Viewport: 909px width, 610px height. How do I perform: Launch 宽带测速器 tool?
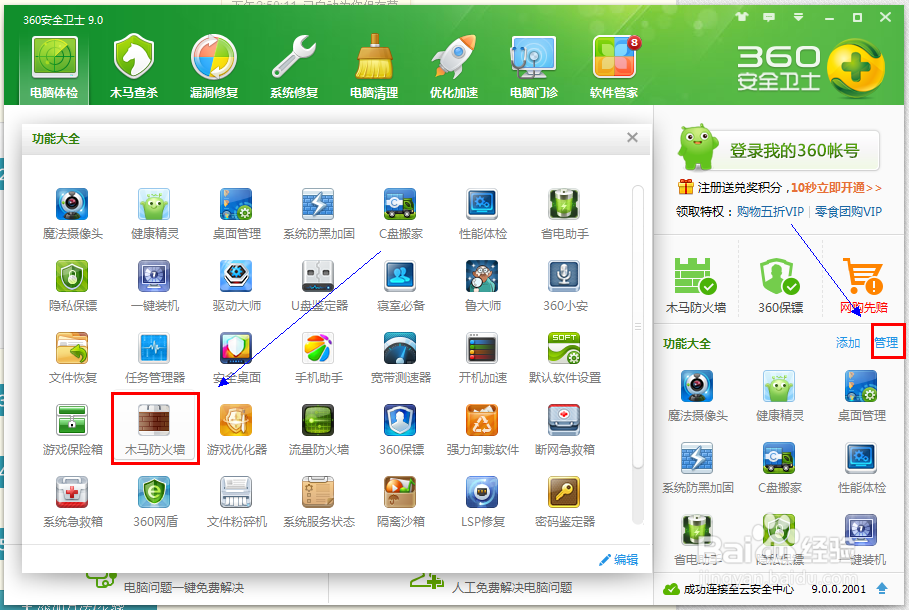coord(401,358)
